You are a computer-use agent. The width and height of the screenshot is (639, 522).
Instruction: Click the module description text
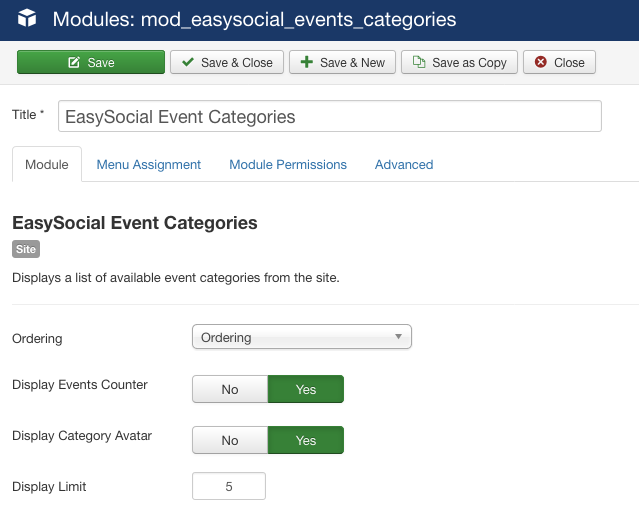(176, 278)
